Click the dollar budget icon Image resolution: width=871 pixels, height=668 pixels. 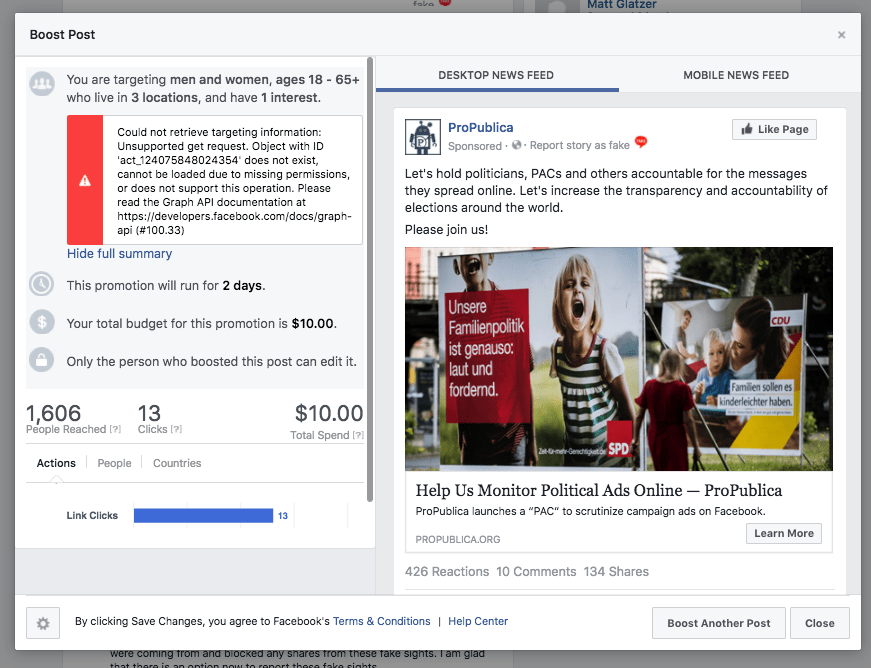[x=42, y=322]
